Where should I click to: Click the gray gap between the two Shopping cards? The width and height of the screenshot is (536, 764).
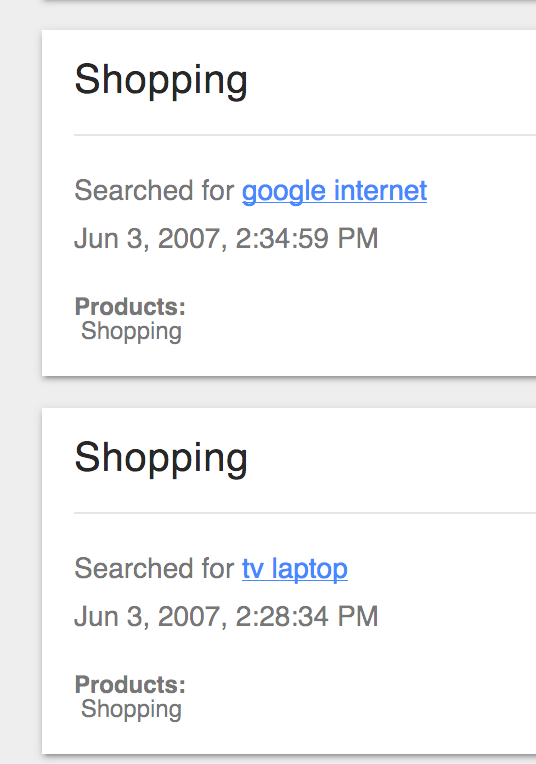[x=289, y=392]
